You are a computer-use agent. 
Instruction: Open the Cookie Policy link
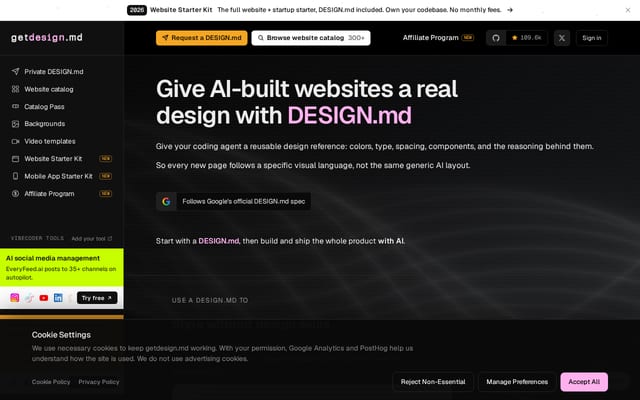click(51, 382)
